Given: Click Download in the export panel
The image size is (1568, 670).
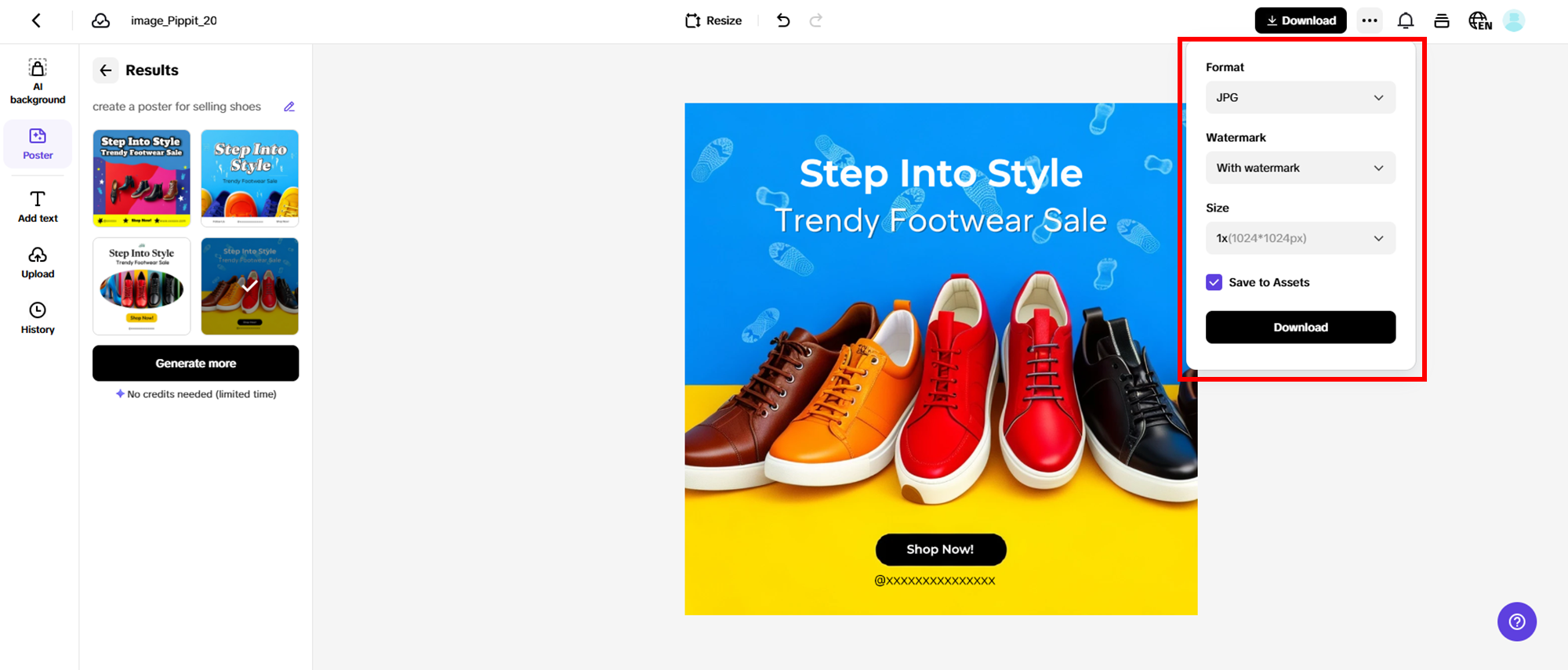Looking at the screenshot, I should [1301, 328].
